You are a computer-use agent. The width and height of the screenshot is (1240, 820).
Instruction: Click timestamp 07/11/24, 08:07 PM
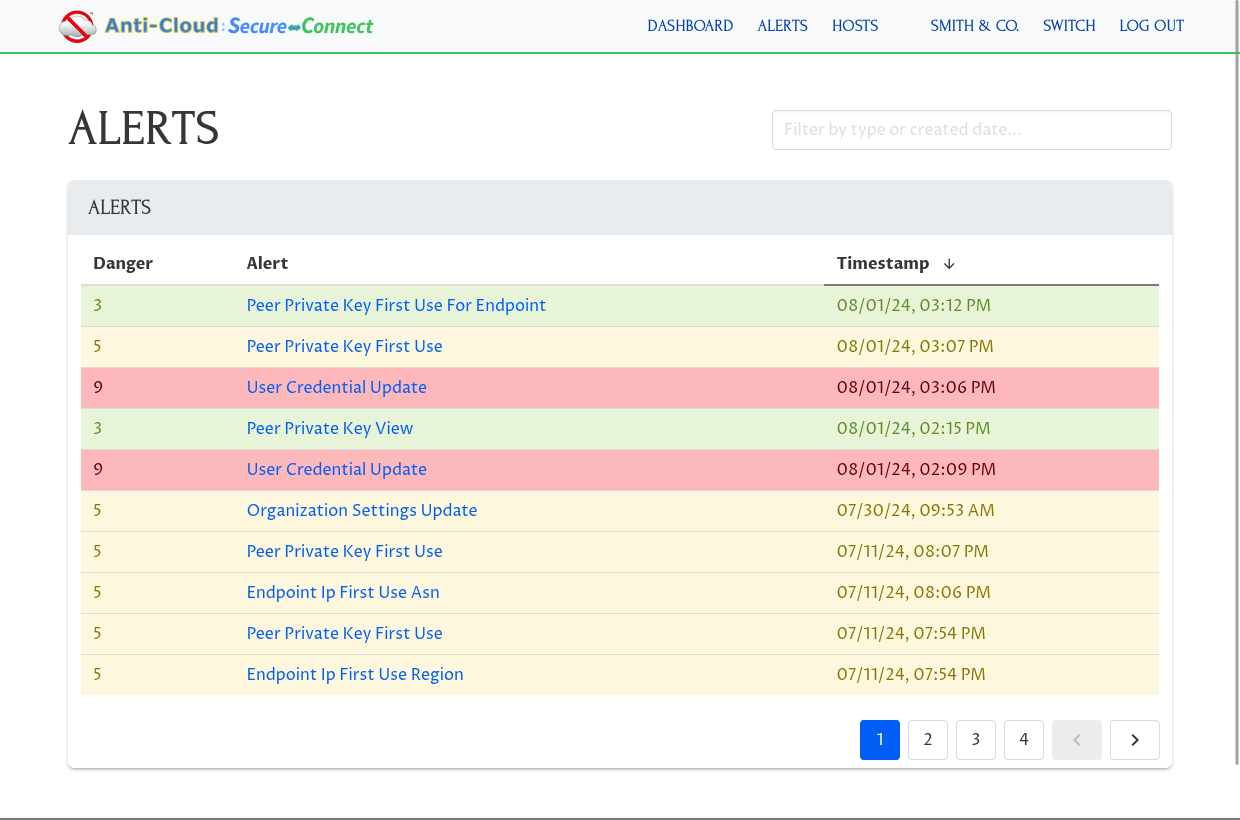913,551
